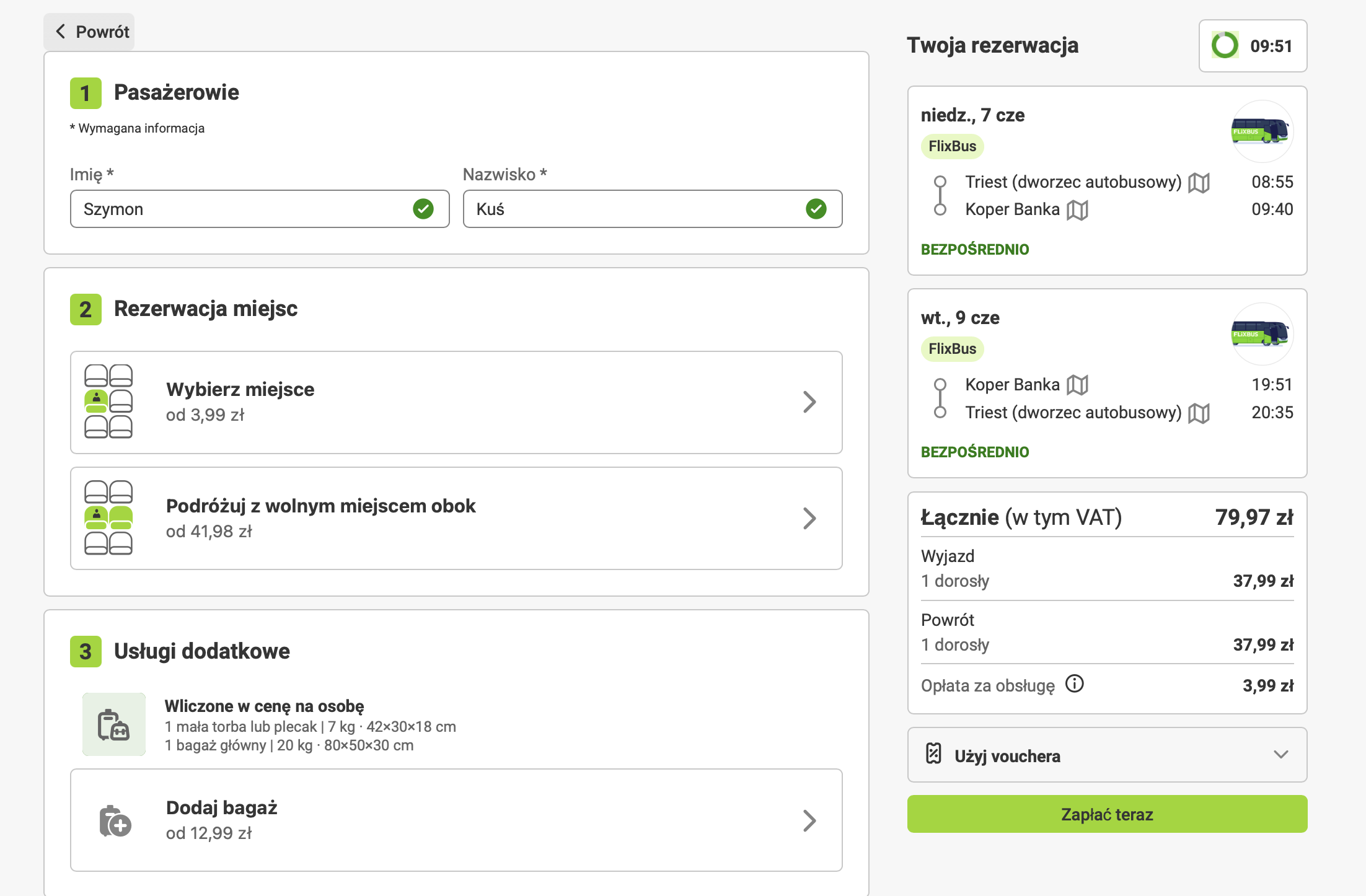Click the Nazwisko input field with Kuś

(653, 209)
